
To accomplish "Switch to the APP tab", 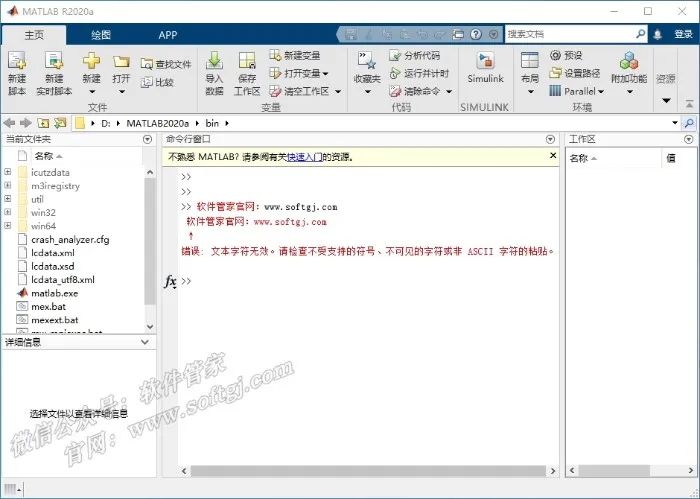I will 168,35.
